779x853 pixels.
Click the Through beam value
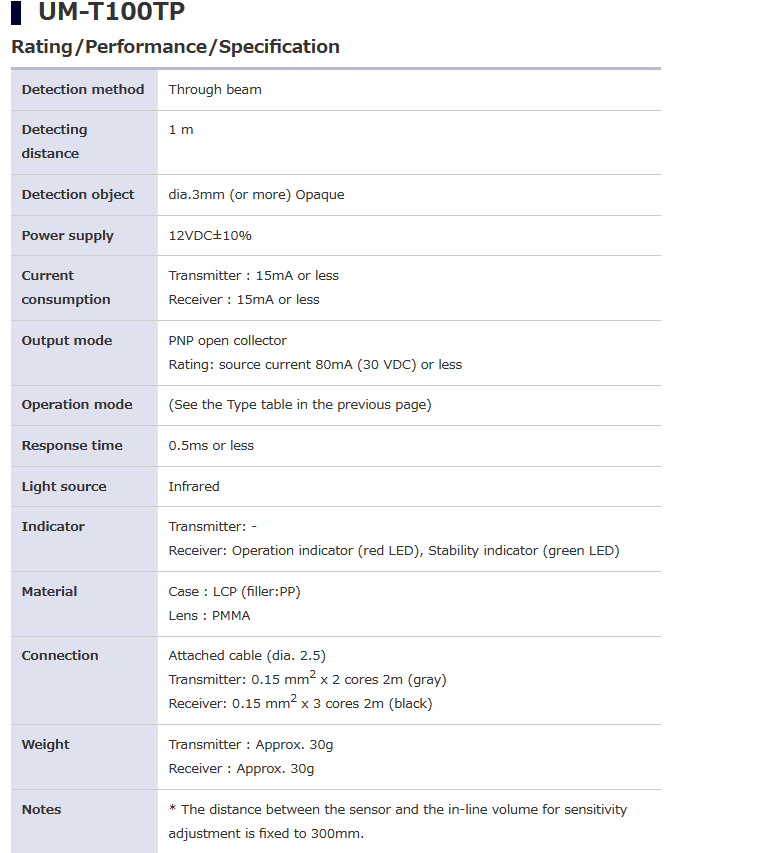[x=215, y=90]
